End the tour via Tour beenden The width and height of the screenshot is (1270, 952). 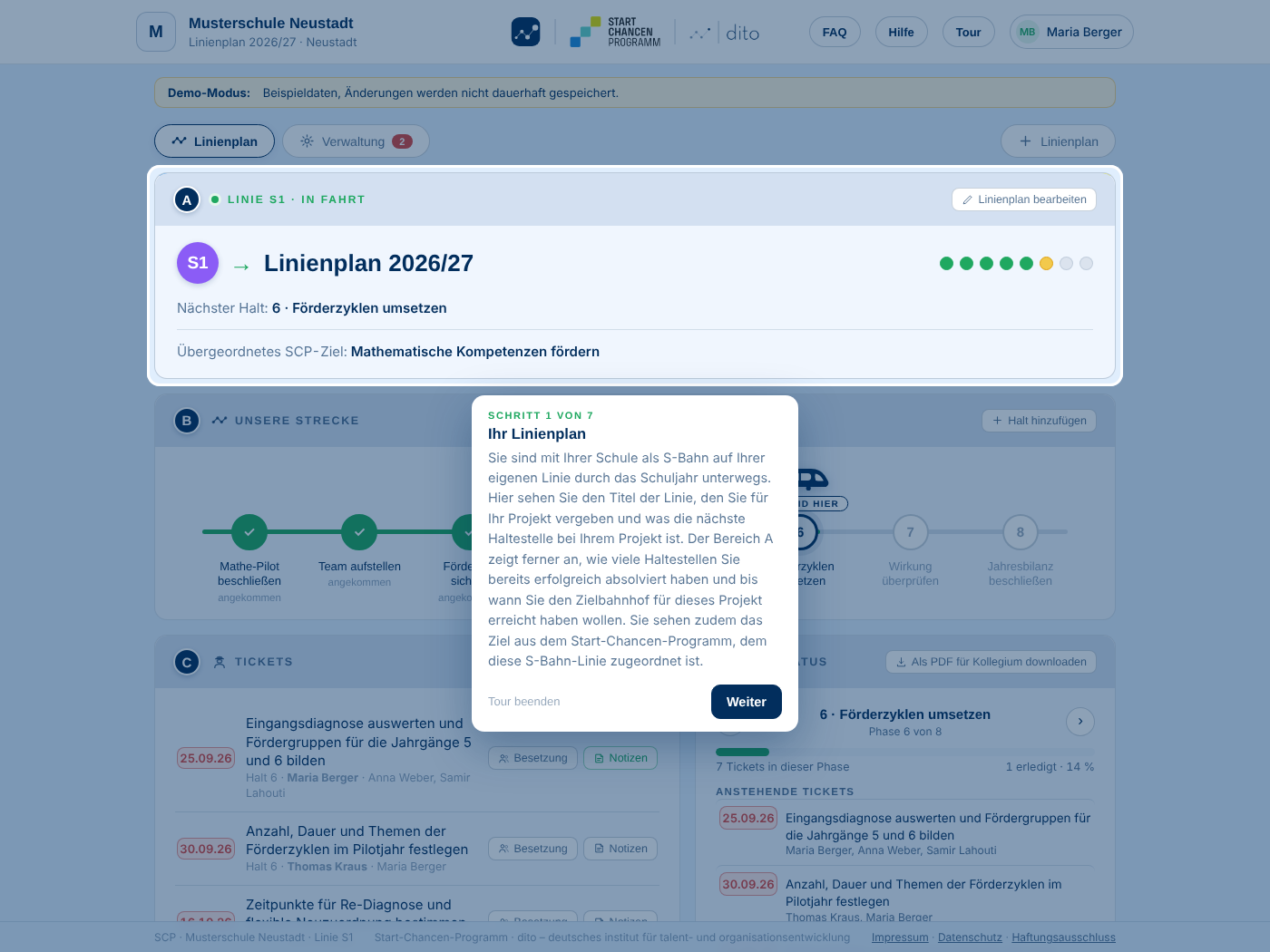tap(524, 702)
